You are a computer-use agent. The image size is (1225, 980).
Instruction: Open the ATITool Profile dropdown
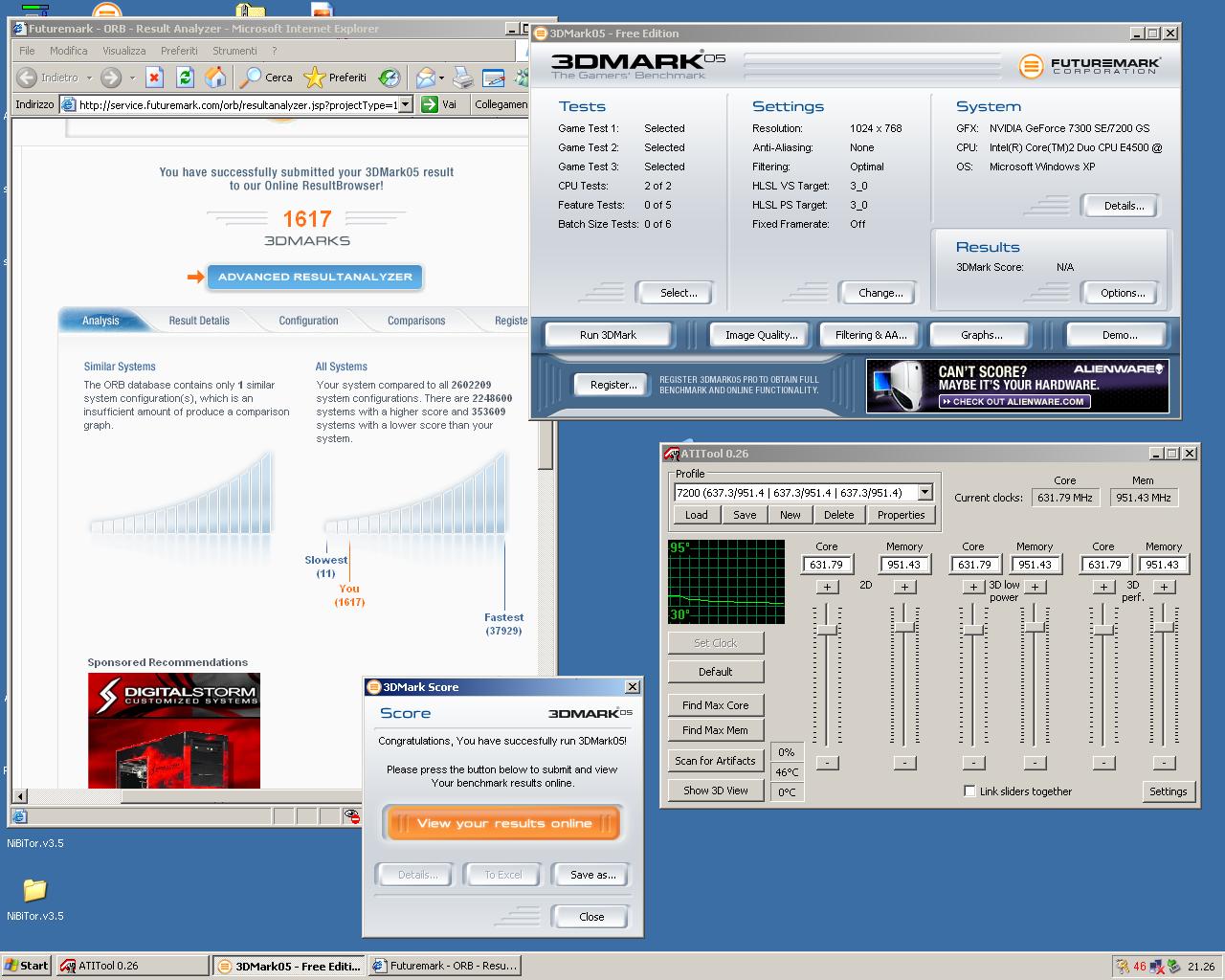coord(925,492)
